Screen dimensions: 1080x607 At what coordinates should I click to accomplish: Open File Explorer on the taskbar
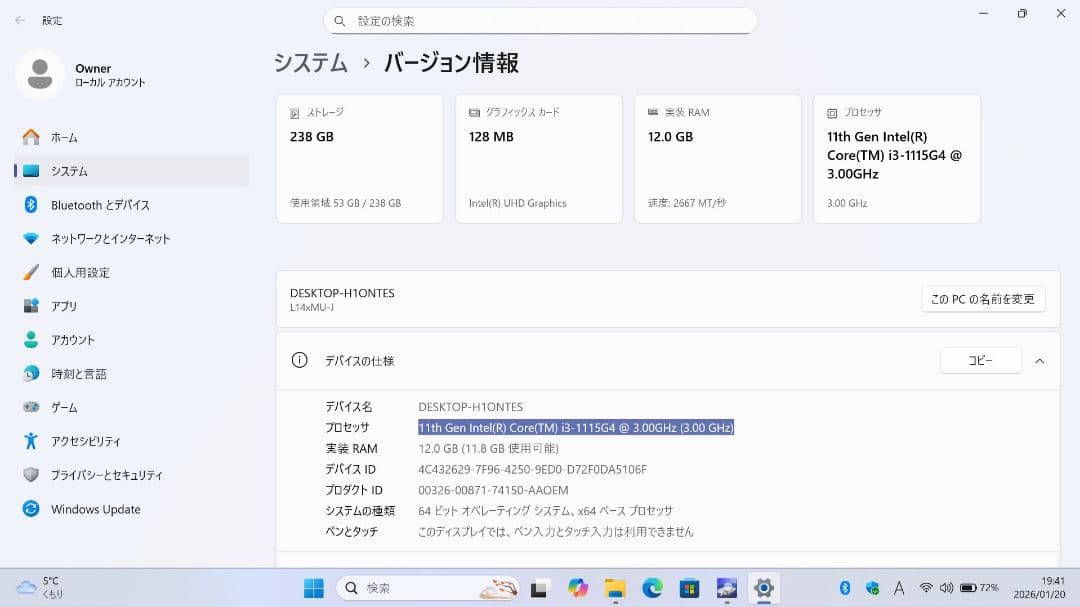pyautogui.click(x=614, y=588)
